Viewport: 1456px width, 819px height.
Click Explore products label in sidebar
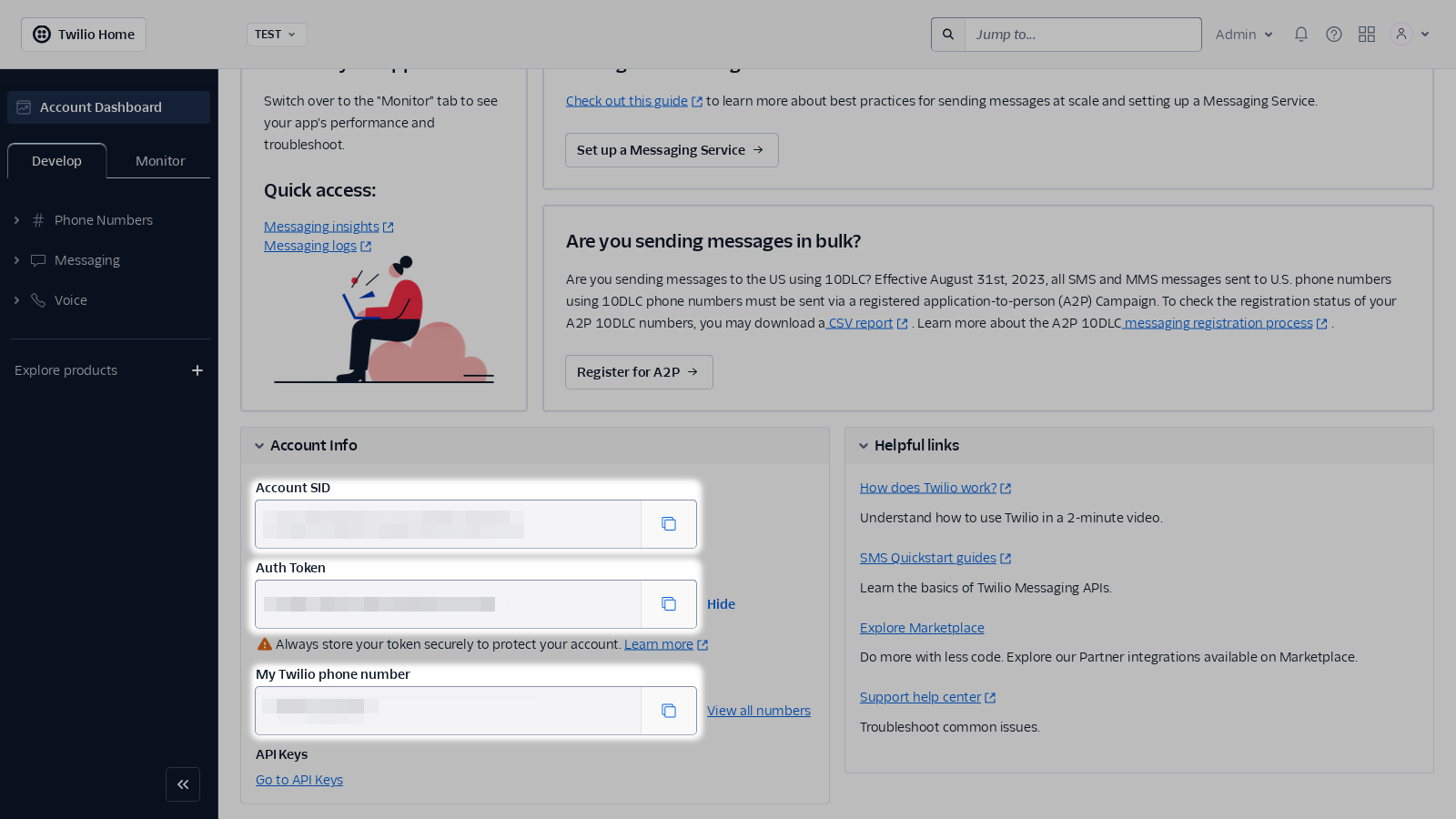pos(66,370)
